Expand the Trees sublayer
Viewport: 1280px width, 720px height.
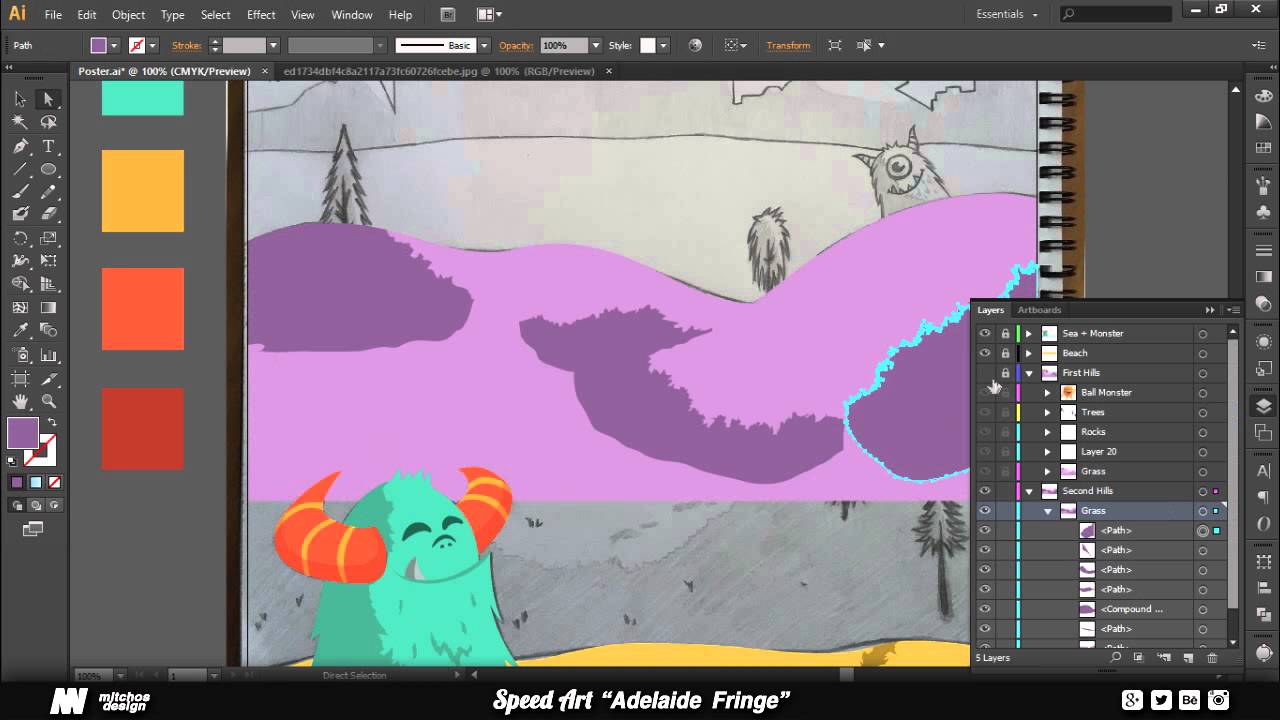point(1048,412)
